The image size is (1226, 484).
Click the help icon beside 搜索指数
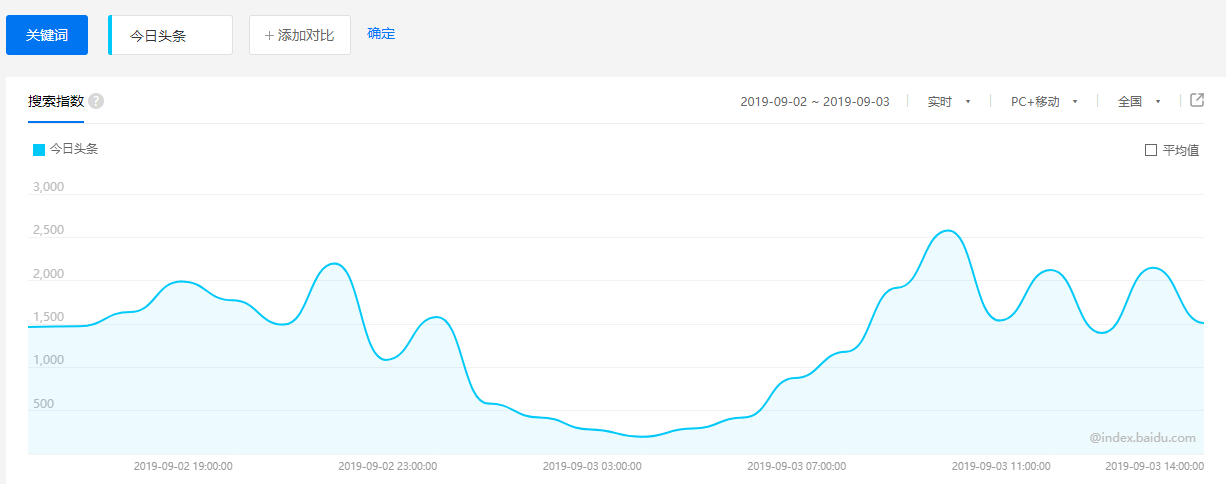96,101
